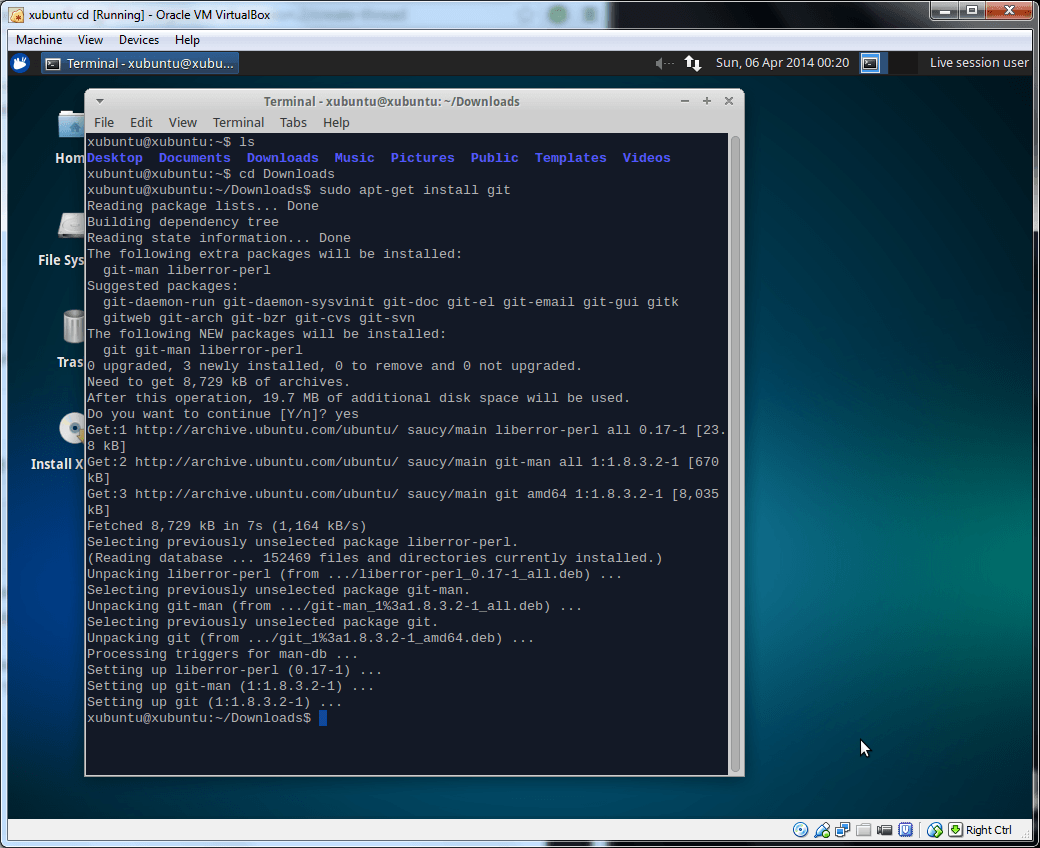The width and height of the screenshot is (1040, 848).
Task: Click the blue Downloads directory name in ls output
Action: pyautogui.click(x=283, y=158)
